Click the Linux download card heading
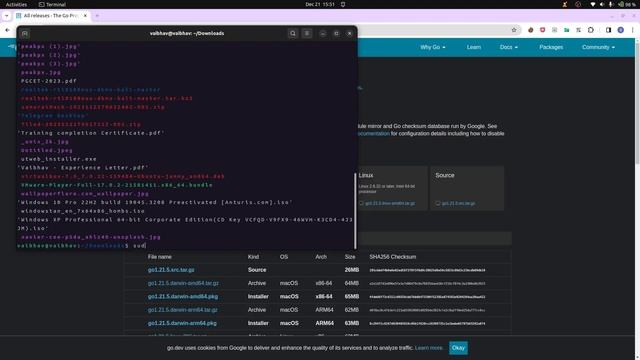Image resolution: width=640 pixels, height=360 pixels. 366,176
